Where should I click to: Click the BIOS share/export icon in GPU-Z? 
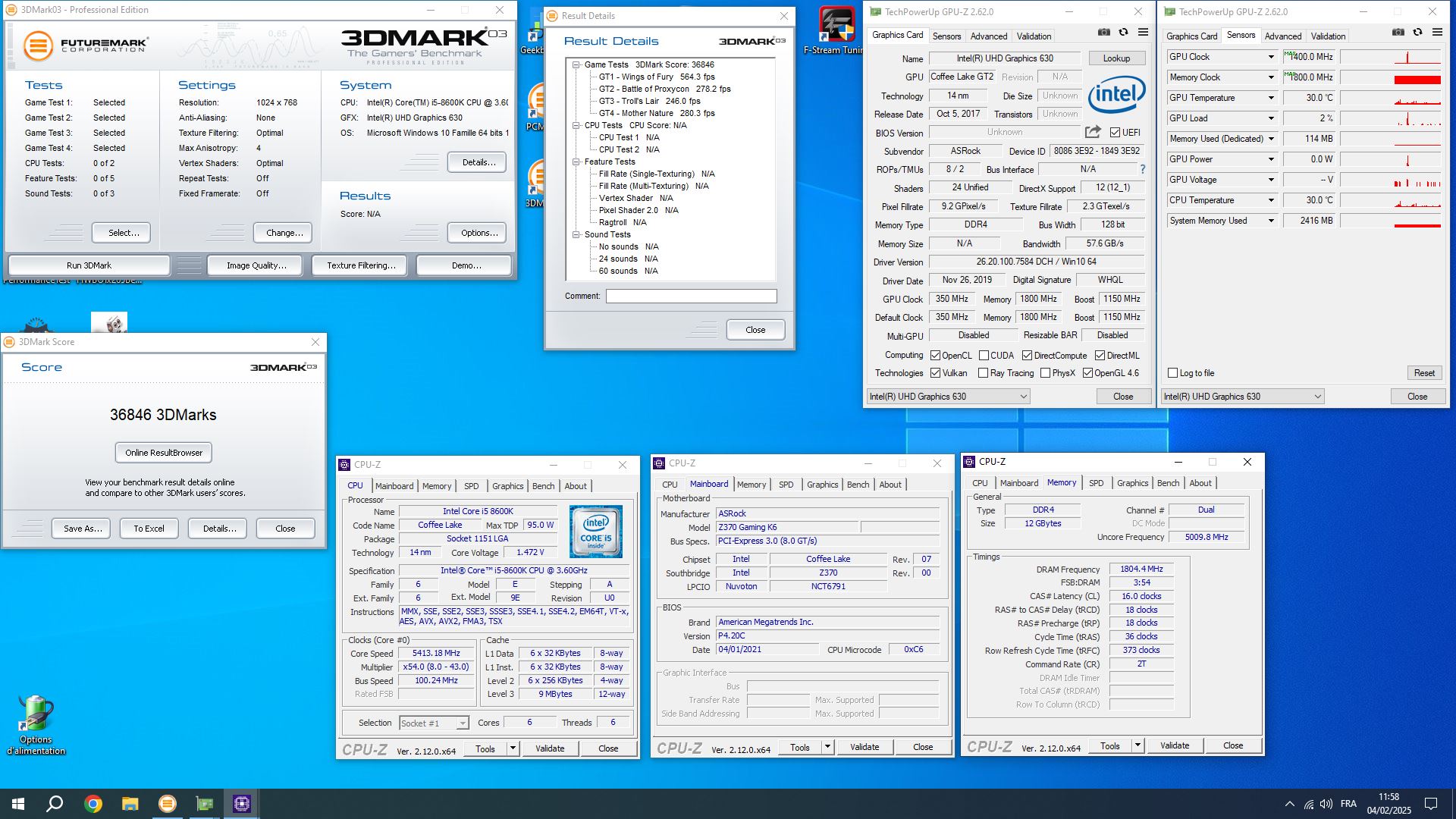(x=1093, y=132)
